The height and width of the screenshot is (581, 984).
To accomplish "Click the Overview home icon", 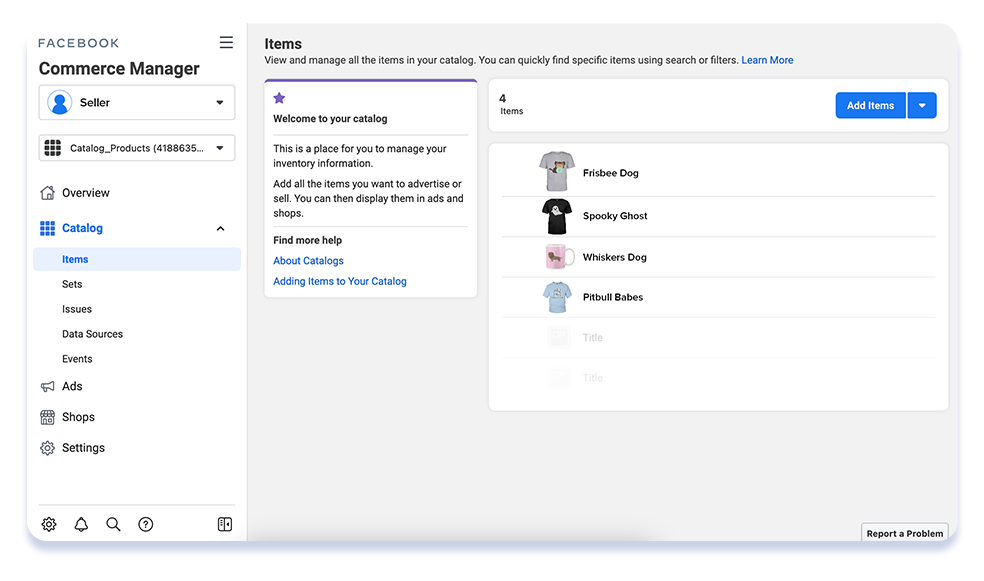I will pos(47,193).
